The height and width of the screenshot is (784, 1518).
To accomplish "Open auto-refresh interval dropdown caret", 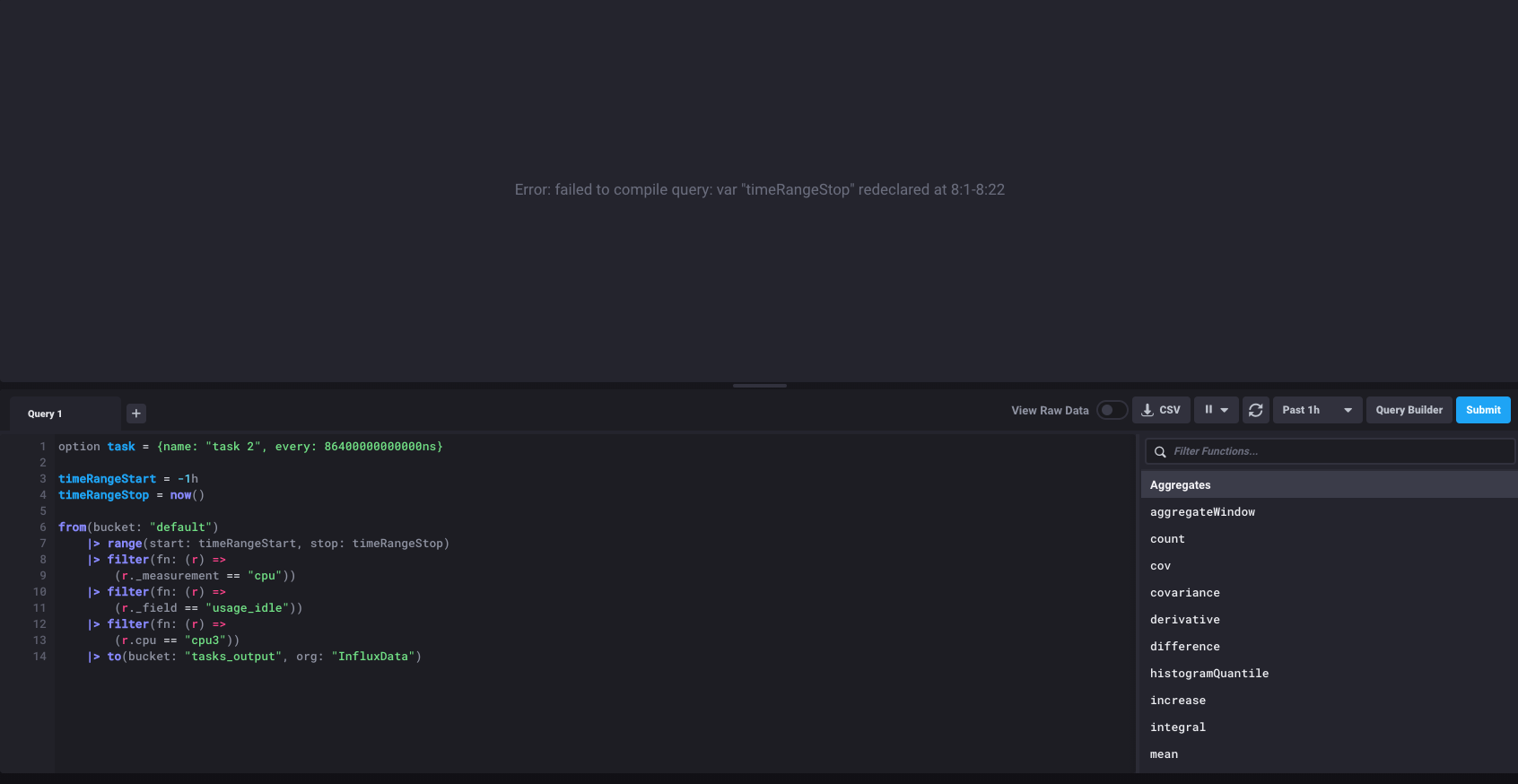I will (x=1225, y=410).
